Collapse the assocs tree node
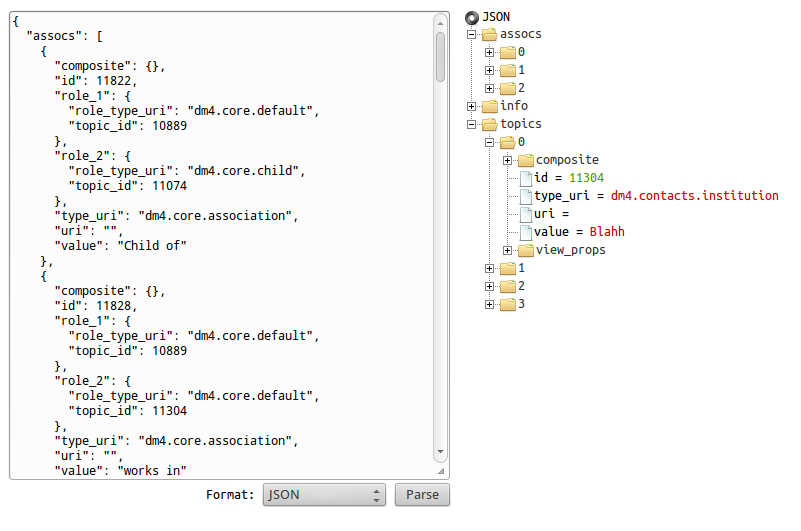801x531 pixels. pos(472,34)
